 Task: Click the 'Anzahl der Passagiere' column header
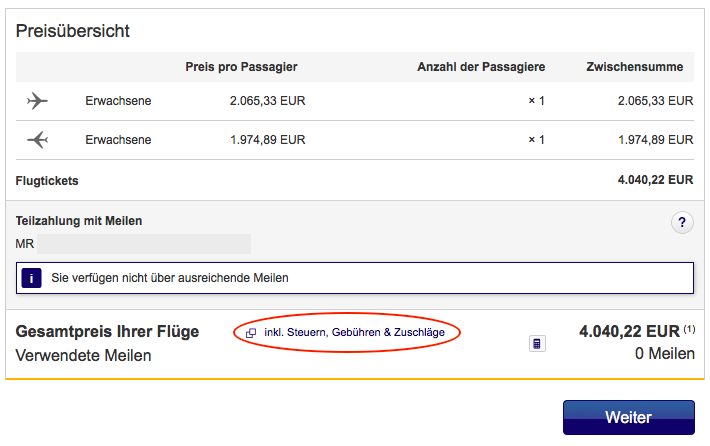click(x=481, y=67)
